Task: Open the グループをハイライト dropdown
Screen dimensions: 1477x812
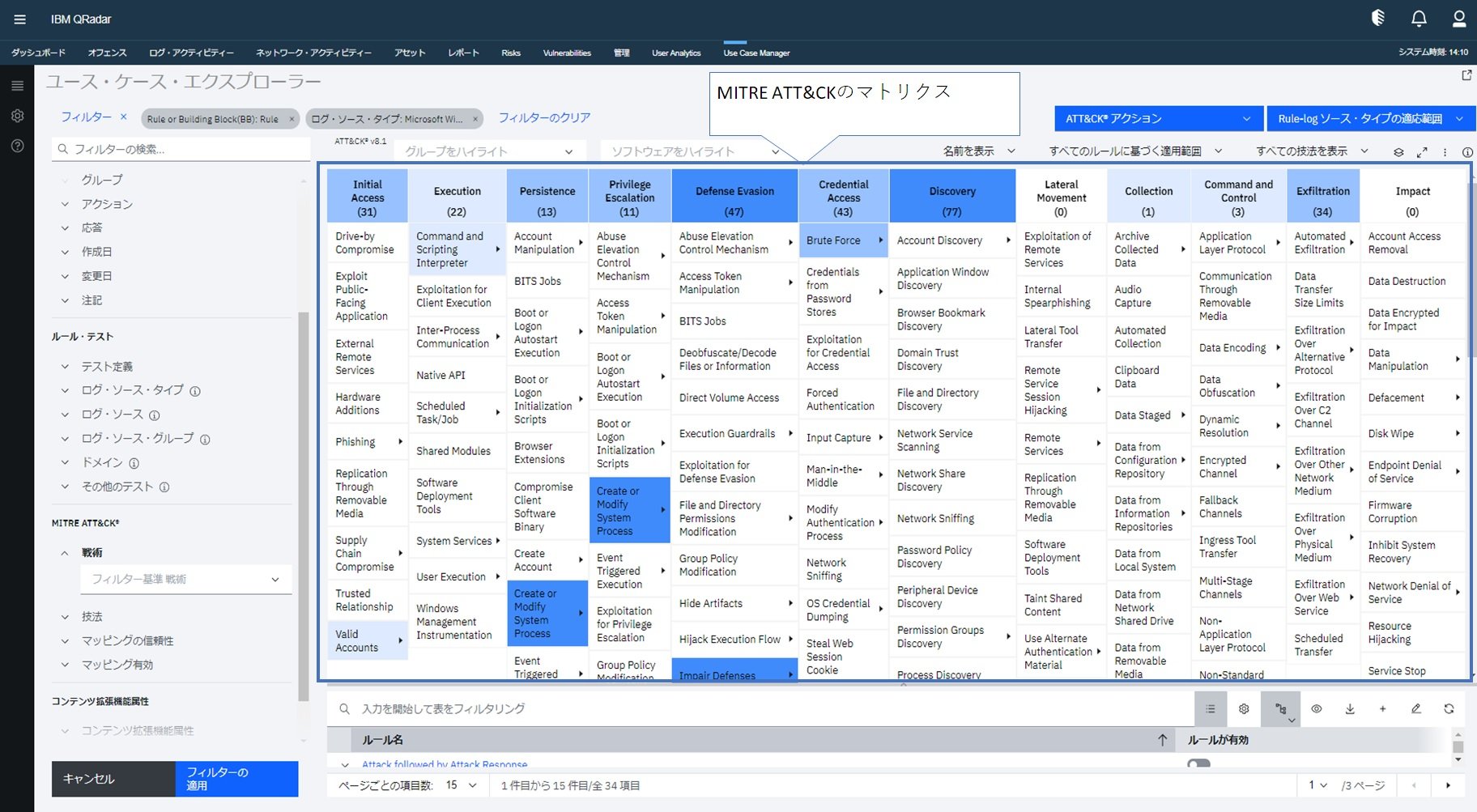Action: (489, 151)
